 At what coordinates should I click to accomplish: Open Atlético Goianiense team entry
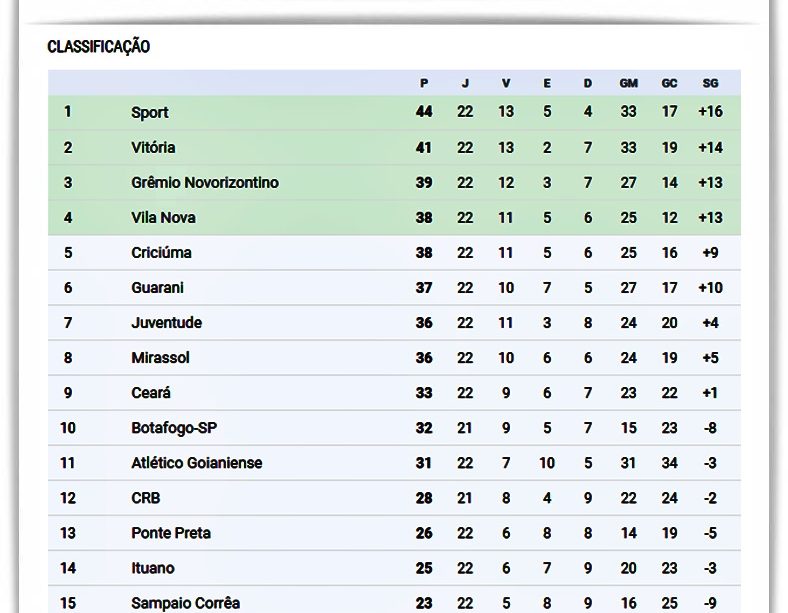tap(196, 463)
